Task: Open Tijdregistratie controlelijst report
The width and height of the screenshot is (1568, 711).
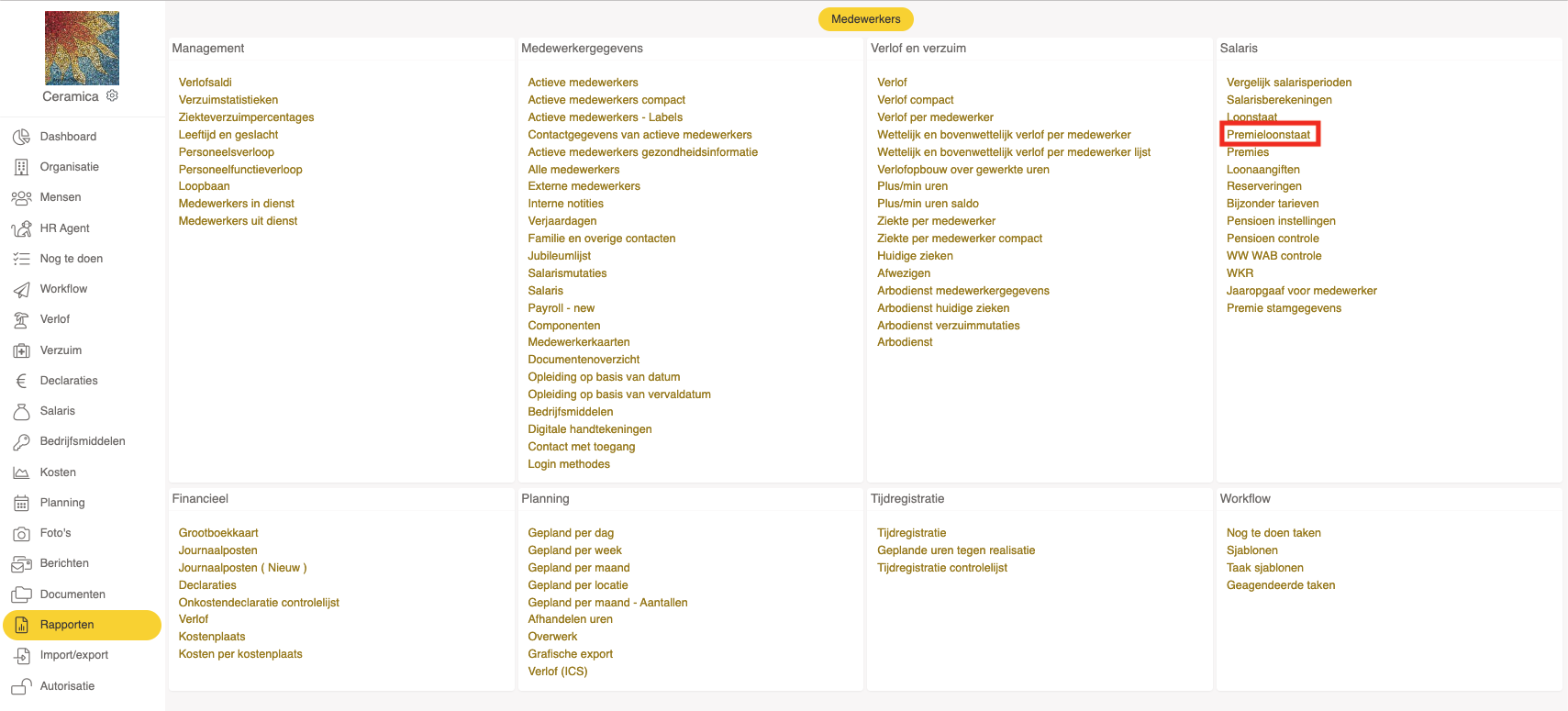Action: (x=941, y=568)
